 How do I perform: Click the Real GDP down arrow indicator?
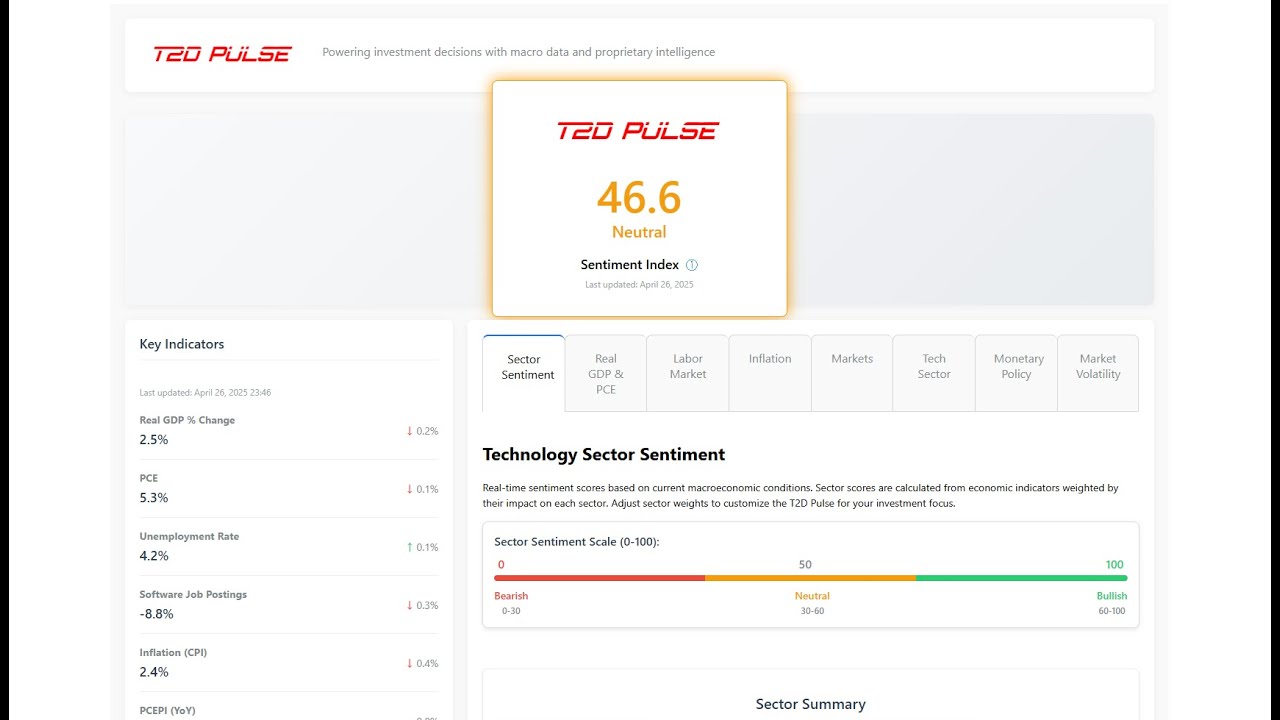click(x=410, y=431)
